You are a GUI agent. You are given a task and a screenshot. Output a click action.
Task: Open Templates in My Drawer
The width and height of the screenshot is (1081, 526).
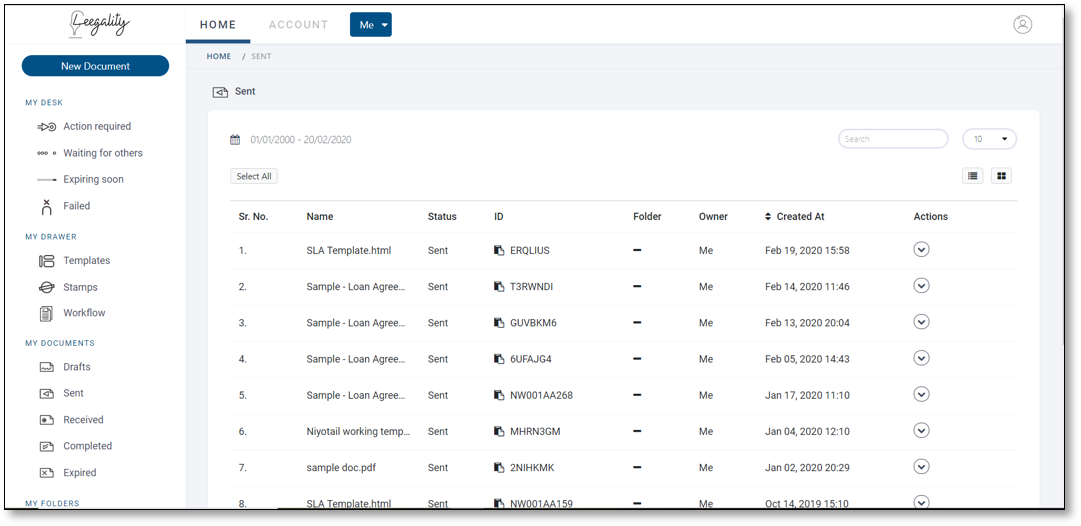click(x=87, y=261)
